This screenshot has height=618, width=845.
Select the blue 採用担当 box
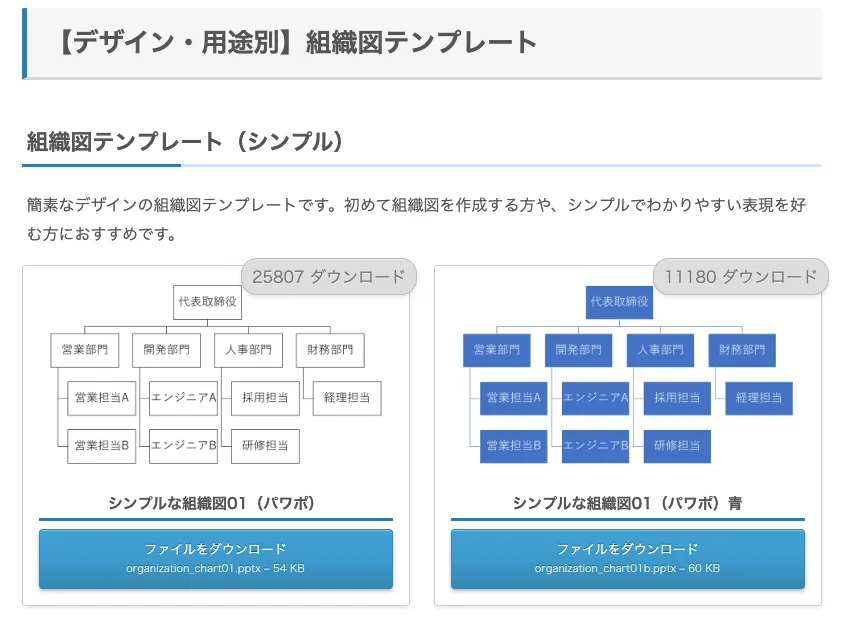coord(676,398)
